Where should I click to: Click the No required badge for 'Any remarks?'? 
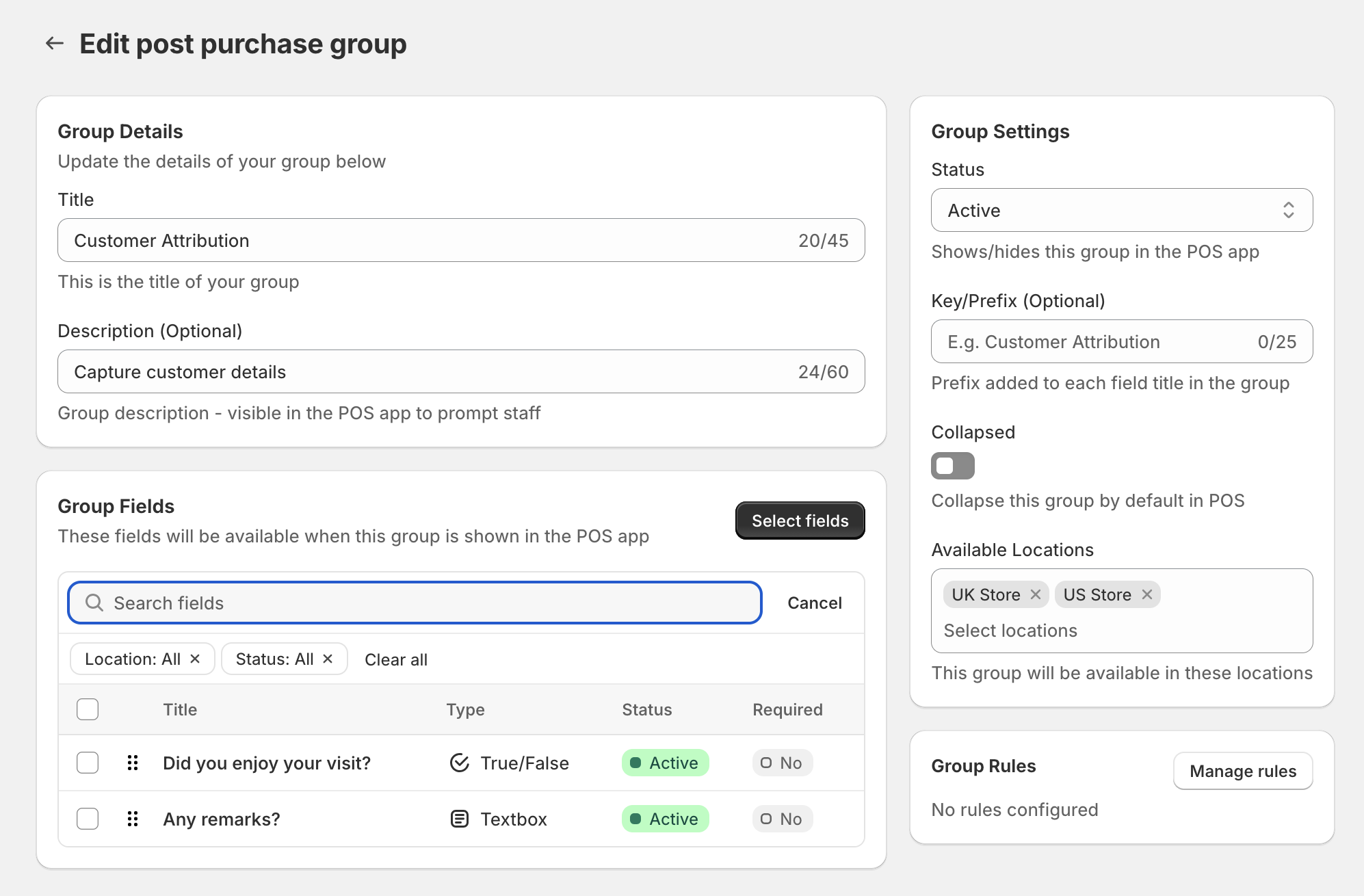pyautogui.click(x=783, y=819)
